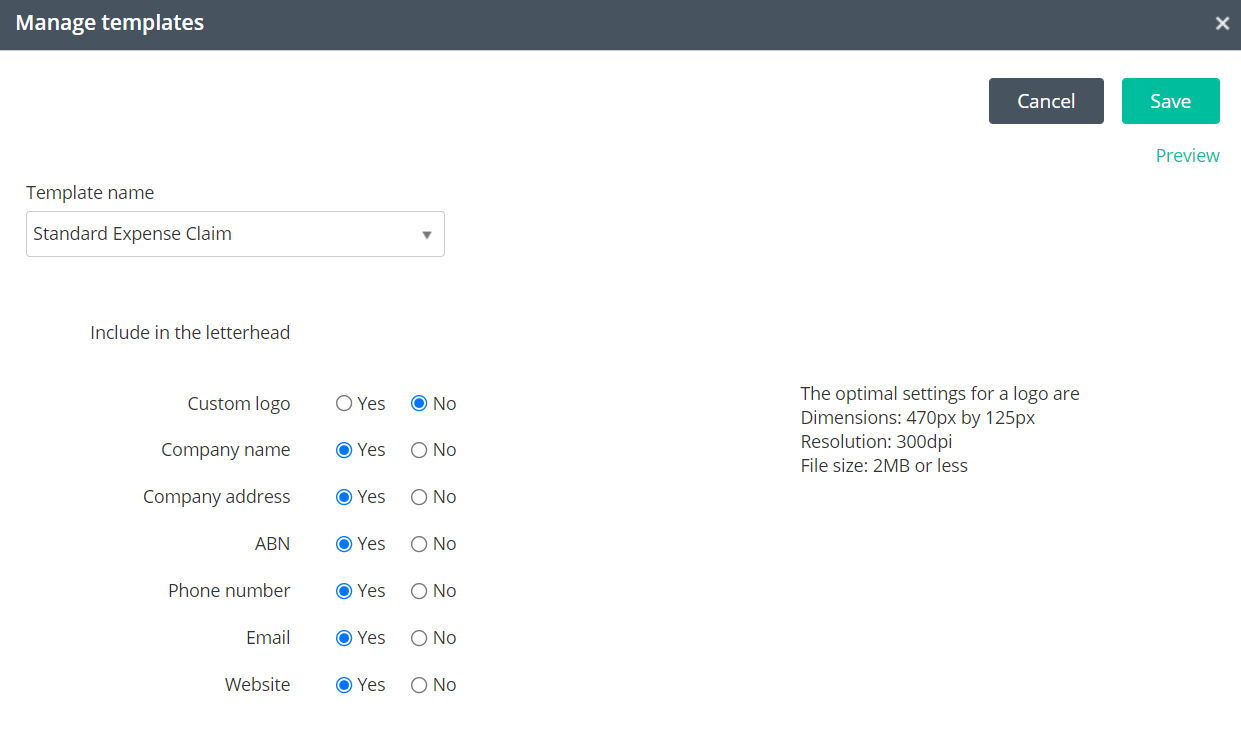This screenshot has width=1241, height=755.
Task: Select Yes for Website
Action: (344, 685)
